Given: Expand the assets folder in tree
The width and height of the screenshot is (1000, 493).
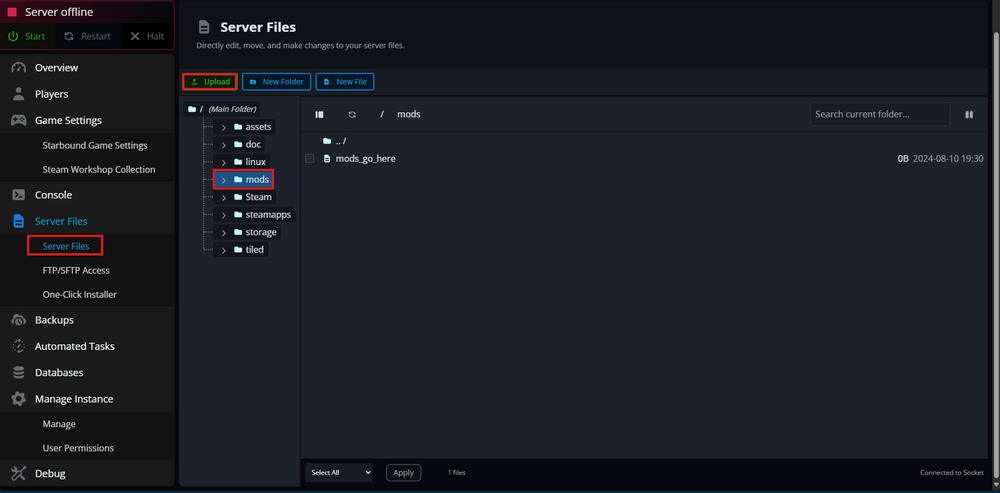Looking at the screenshot, I should point(224,127).
